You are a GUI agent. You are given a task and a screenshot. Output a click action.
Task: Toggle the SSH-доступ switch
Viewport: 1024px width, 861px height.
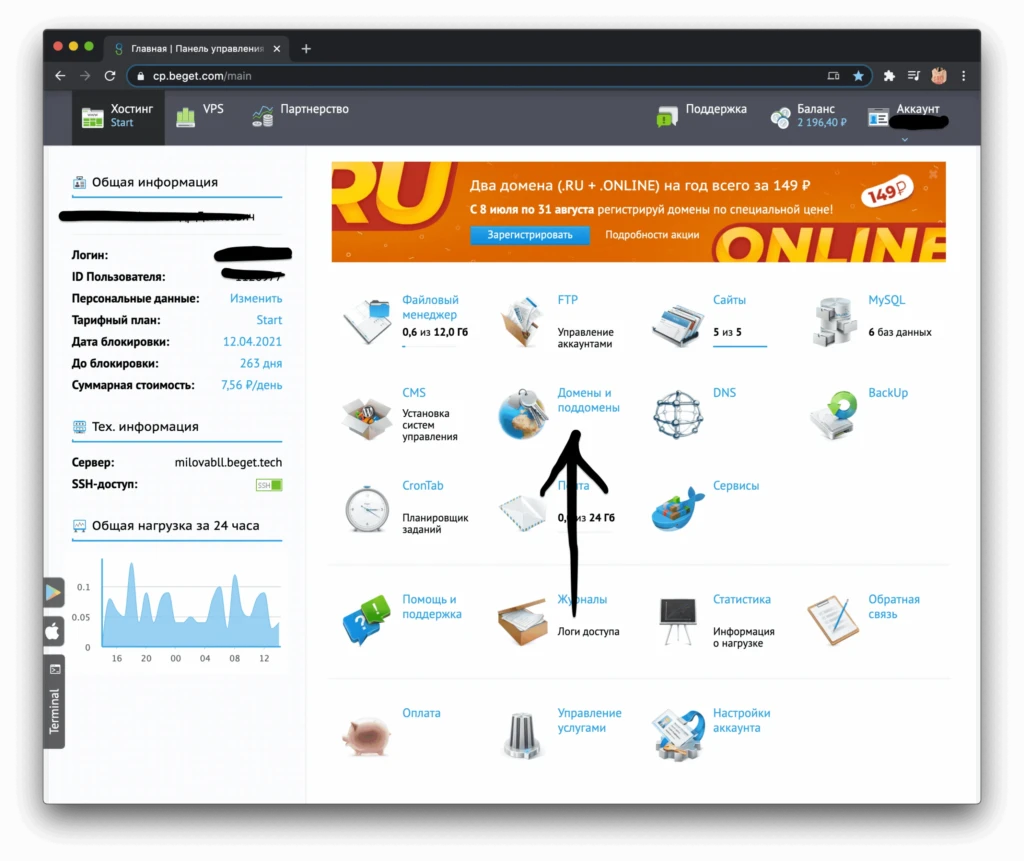click(268, 485)
